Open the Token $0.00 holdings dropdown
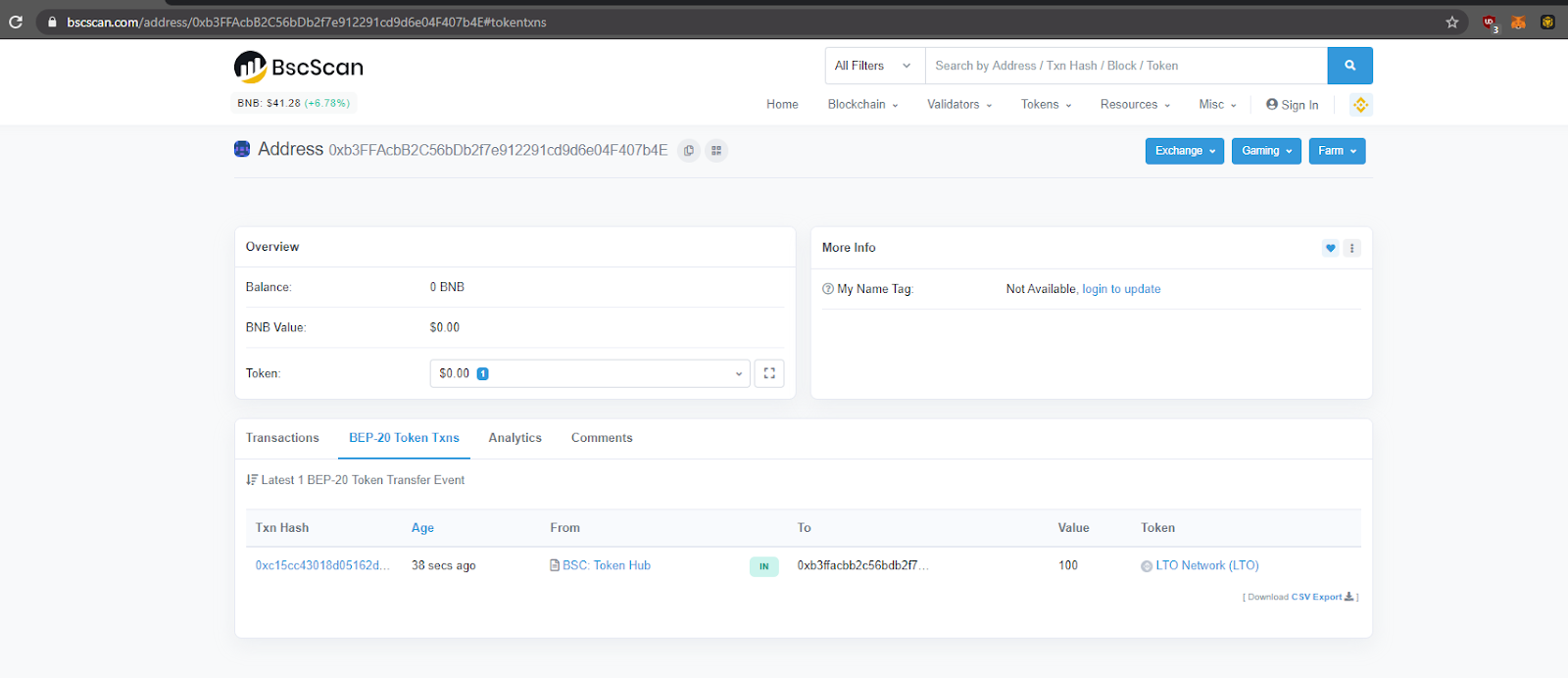 [590, 373]
